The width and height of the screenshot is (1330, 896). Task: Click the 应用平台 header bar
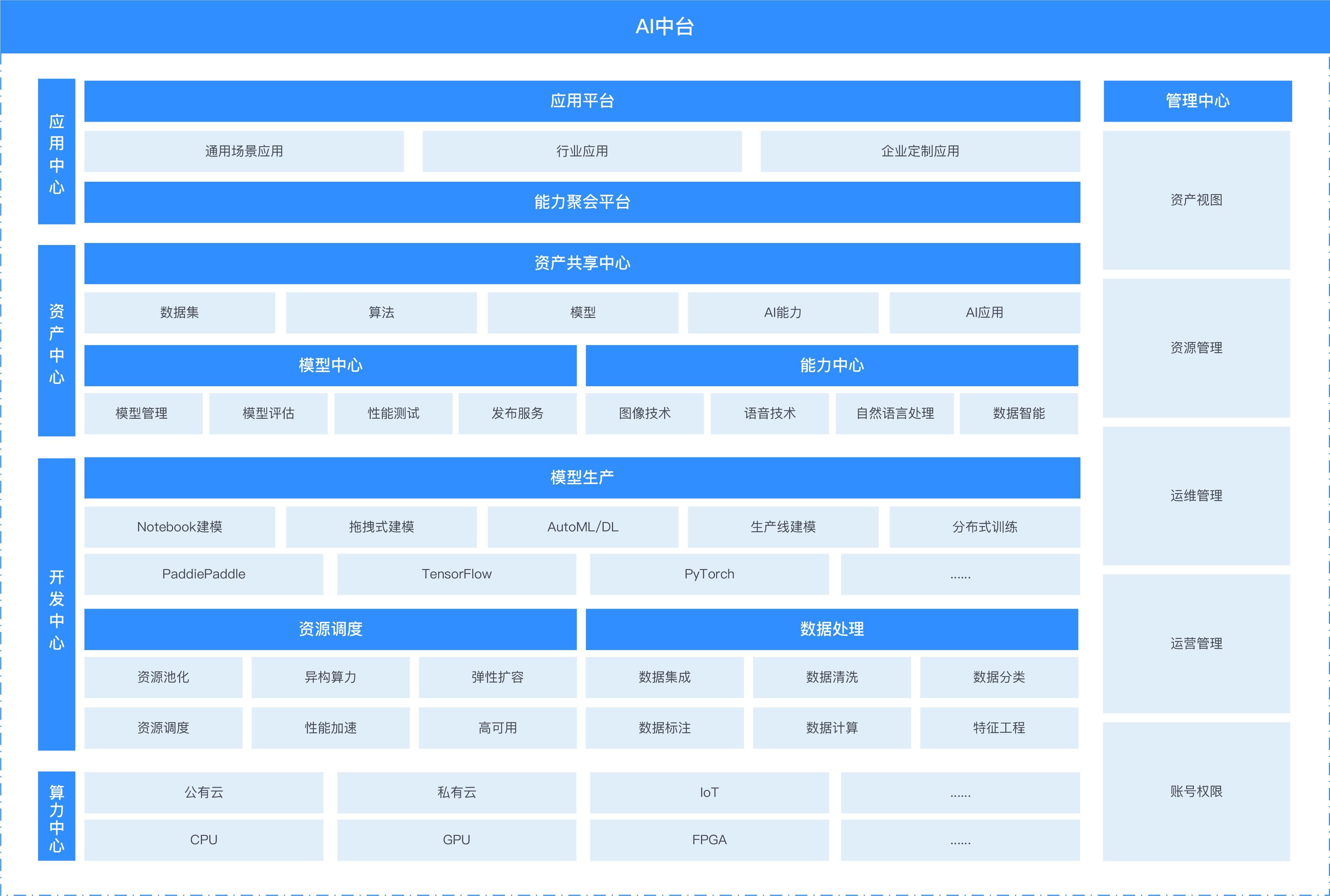[x=581, y=101]
